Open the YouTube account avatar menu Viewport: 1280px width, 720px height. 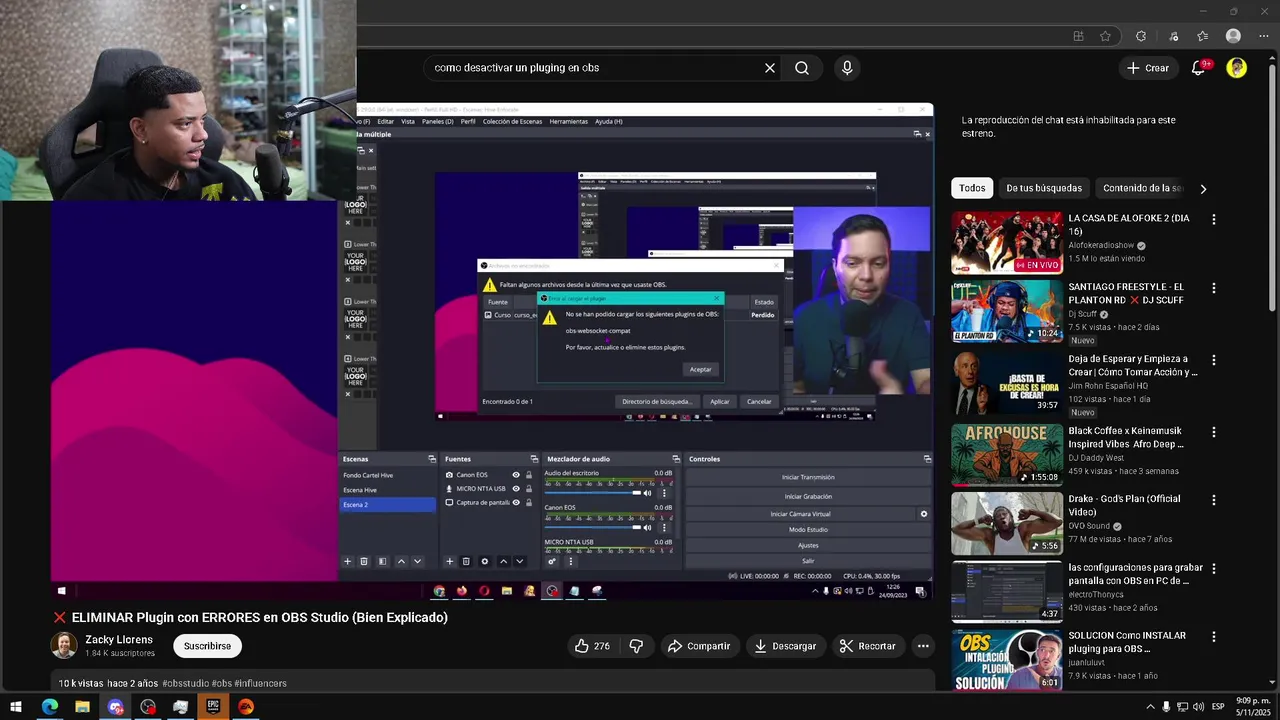[x=1237, y=68]
